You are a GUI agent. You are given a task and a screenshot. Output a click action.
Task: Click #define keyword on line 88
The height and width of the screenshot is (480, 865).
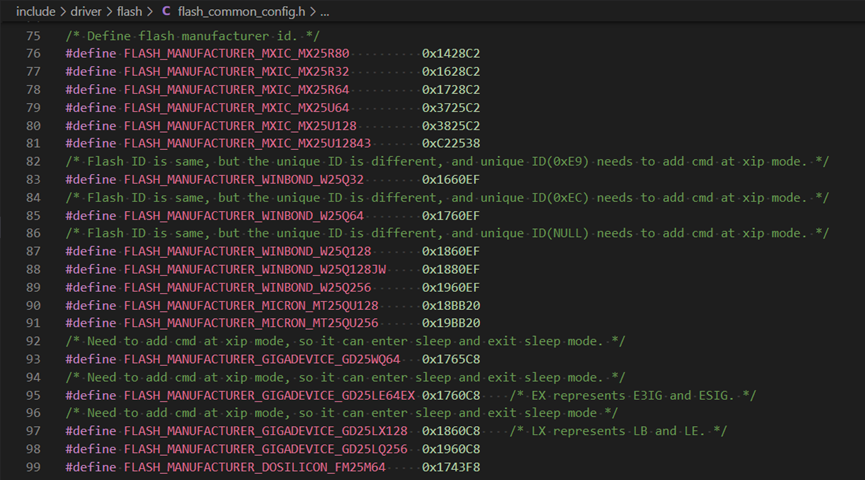point(93,269)
